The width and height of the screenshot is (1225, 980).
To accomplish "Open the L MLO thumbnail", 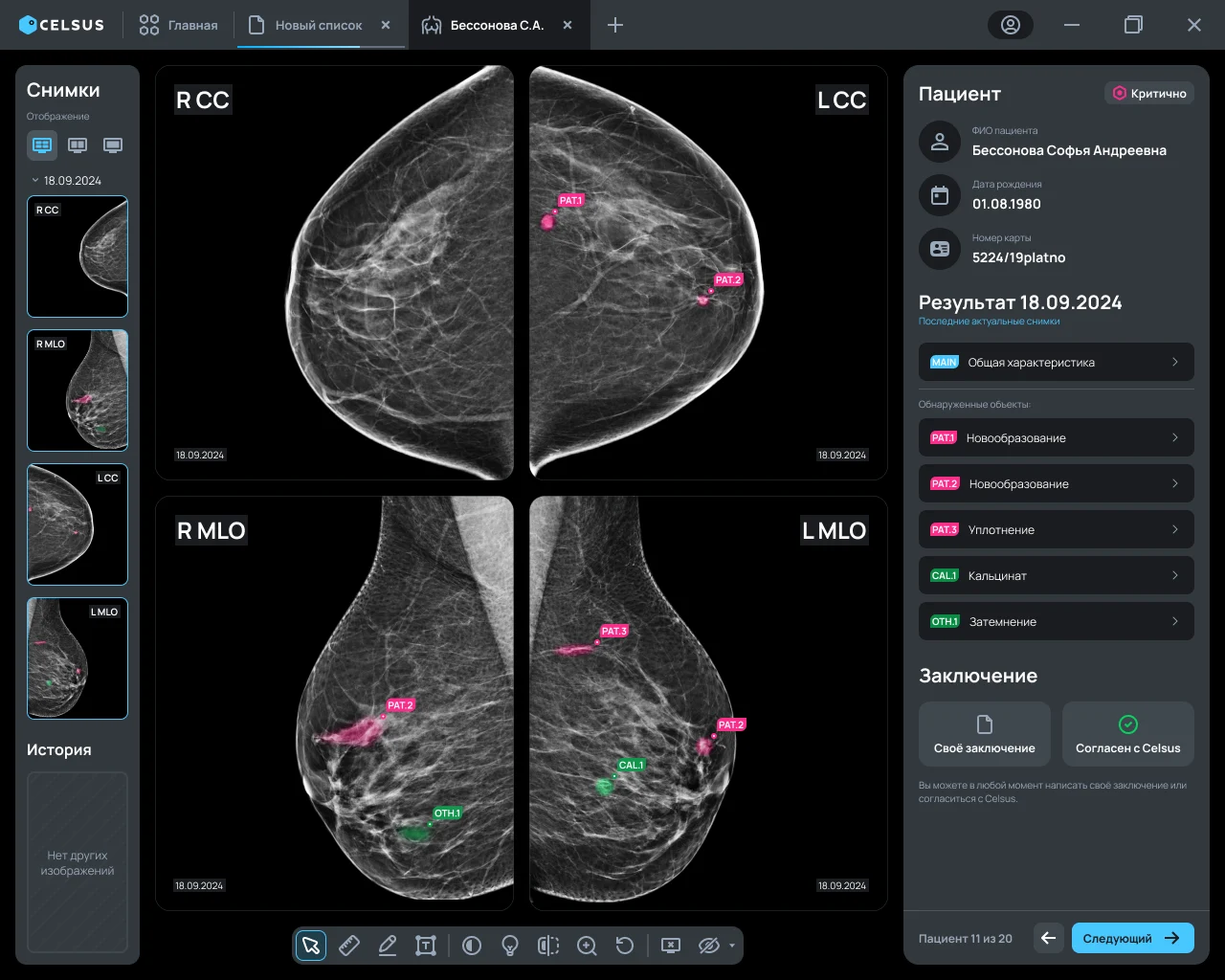I will (78, 658).
